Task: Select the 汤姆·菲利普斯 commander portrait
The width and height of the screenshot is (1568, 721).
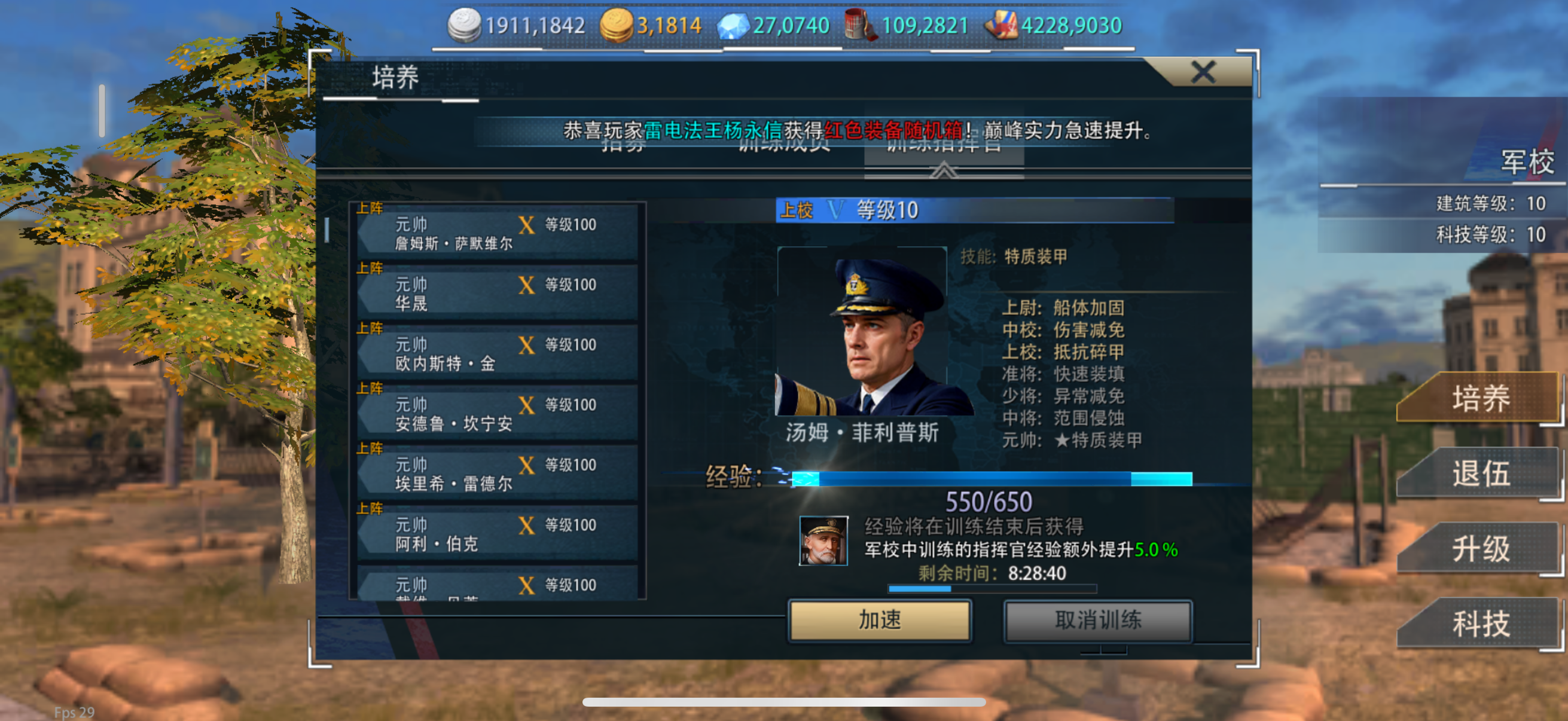Action: [862, 332]
